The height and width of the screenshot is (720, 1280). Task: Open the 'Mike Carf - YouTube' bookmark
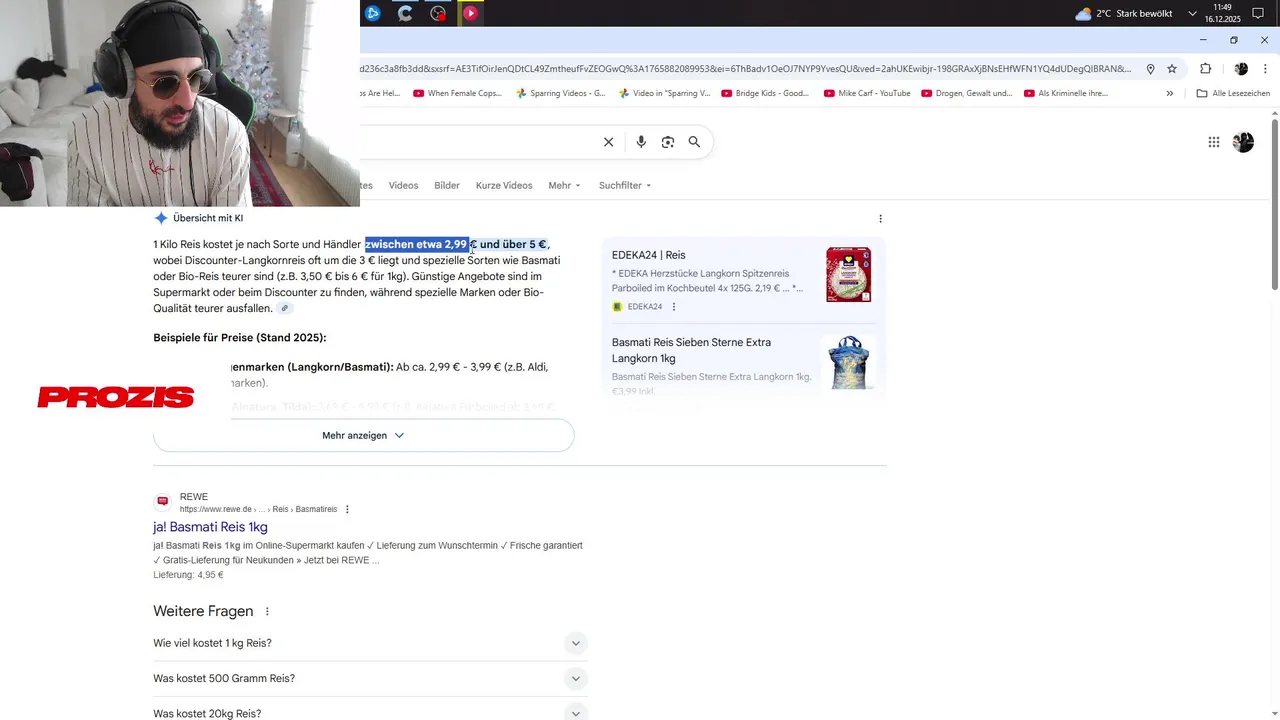(x=867, y=93)
